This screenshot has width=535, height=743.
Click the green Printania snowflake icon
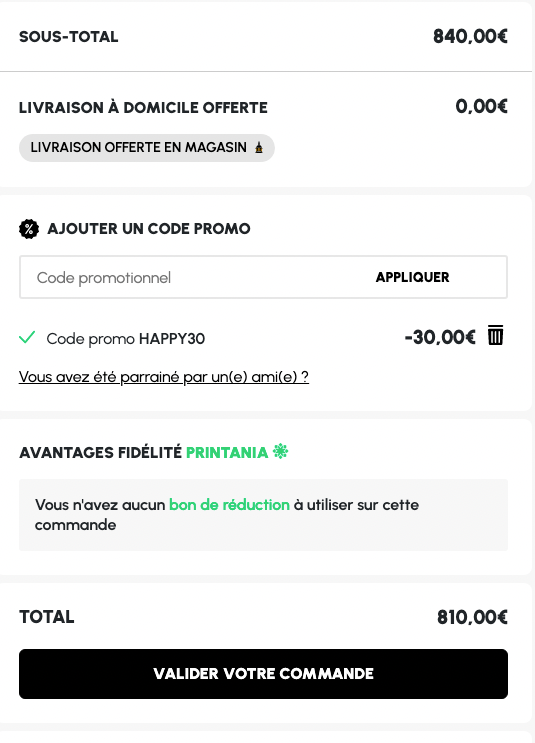click(281, 451)
